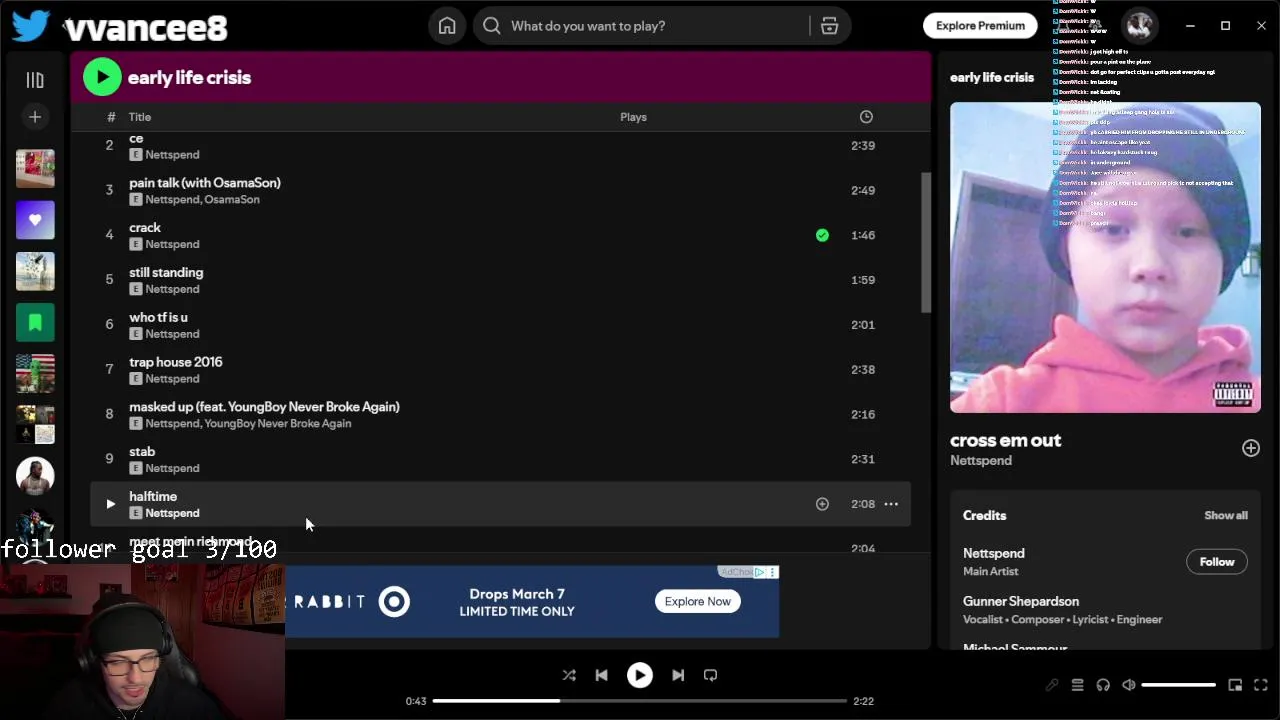
Task: Open the early life crisis panel title
Action: [x=991, y=77]
